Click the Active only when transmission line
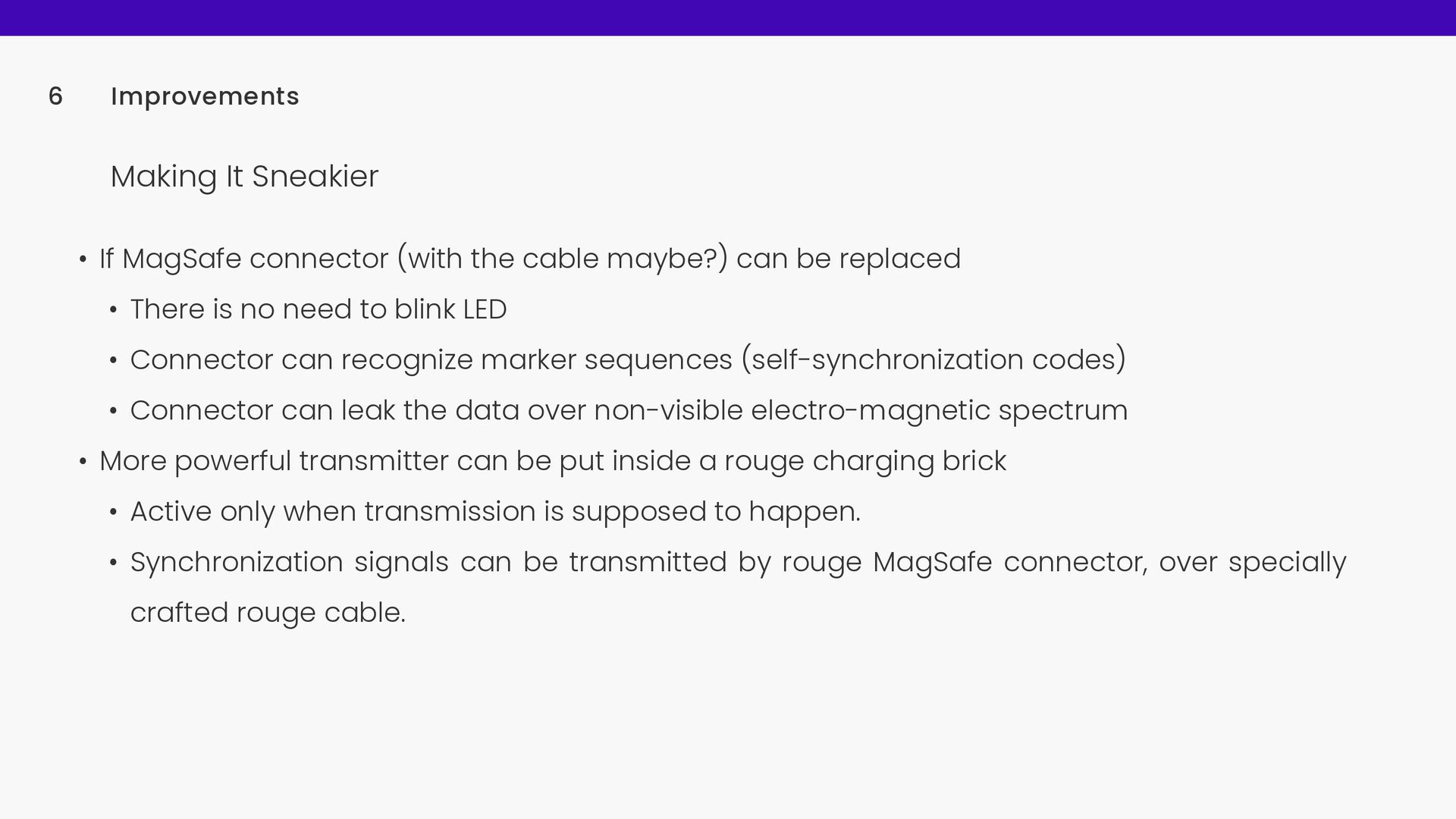1456x819 pixels. 495,512
